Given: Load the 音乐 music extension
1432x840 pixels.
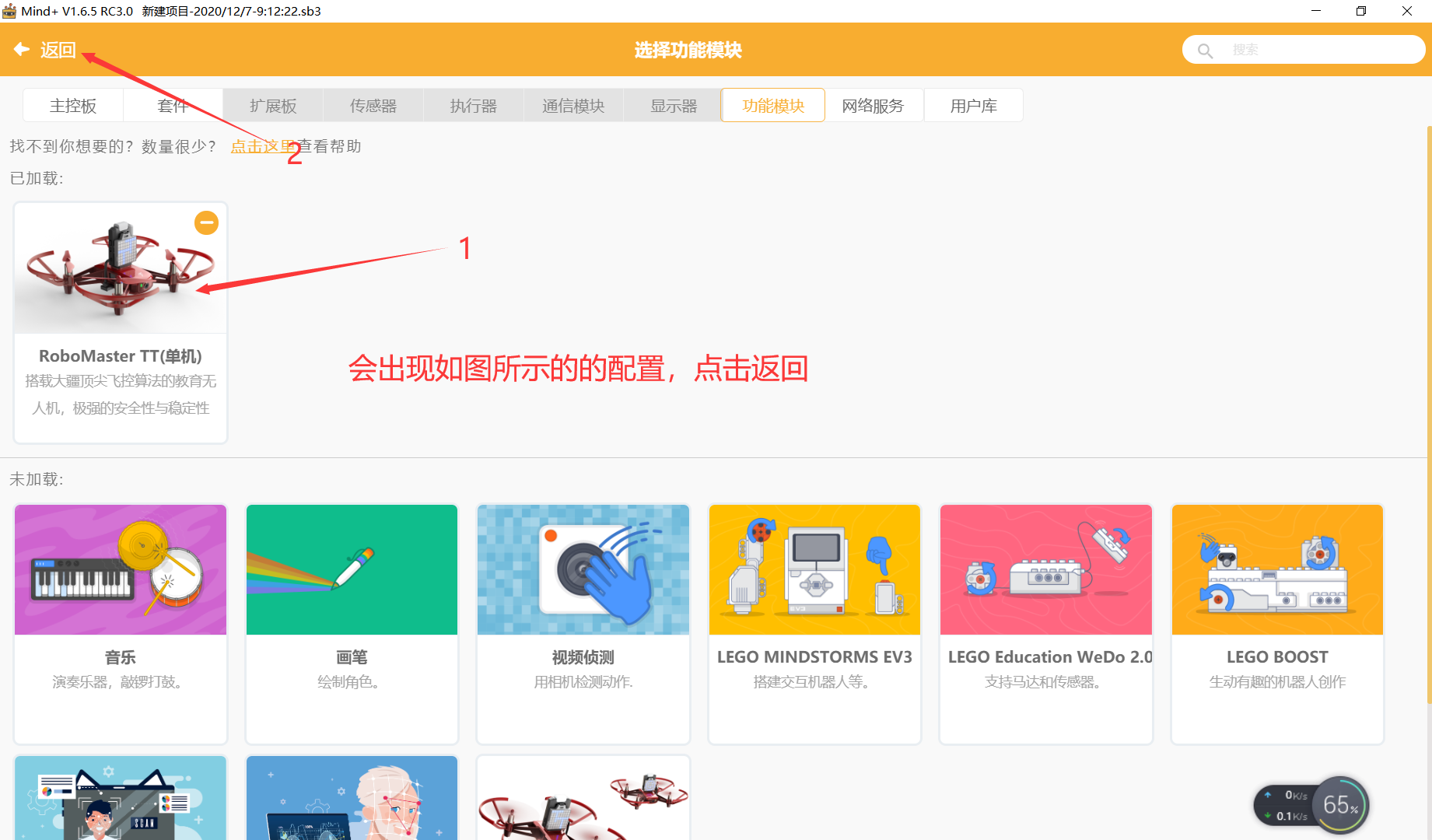Looking at the screenshot, I should coord(121,624).
